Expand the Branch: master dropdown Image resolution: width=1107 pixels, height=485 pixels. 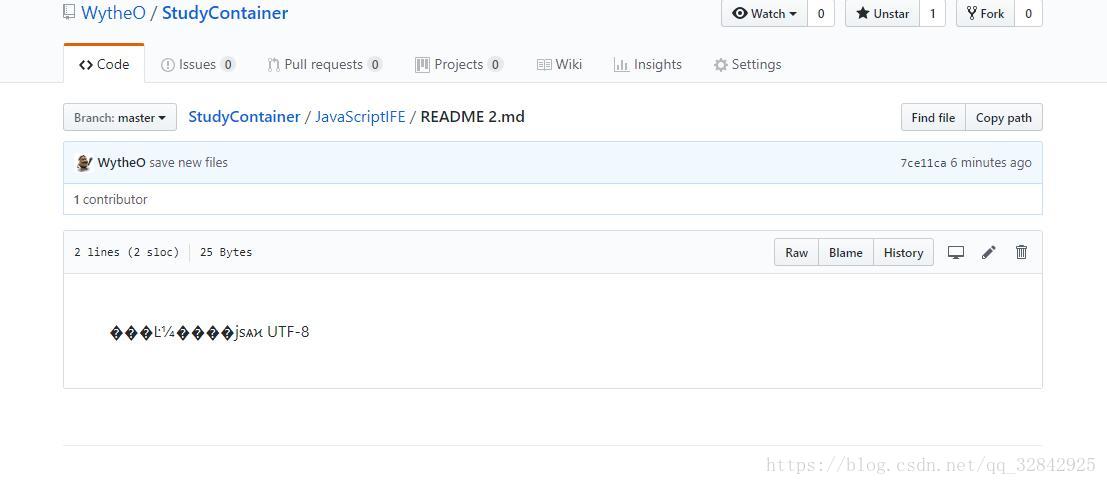[x=119, y=117]
